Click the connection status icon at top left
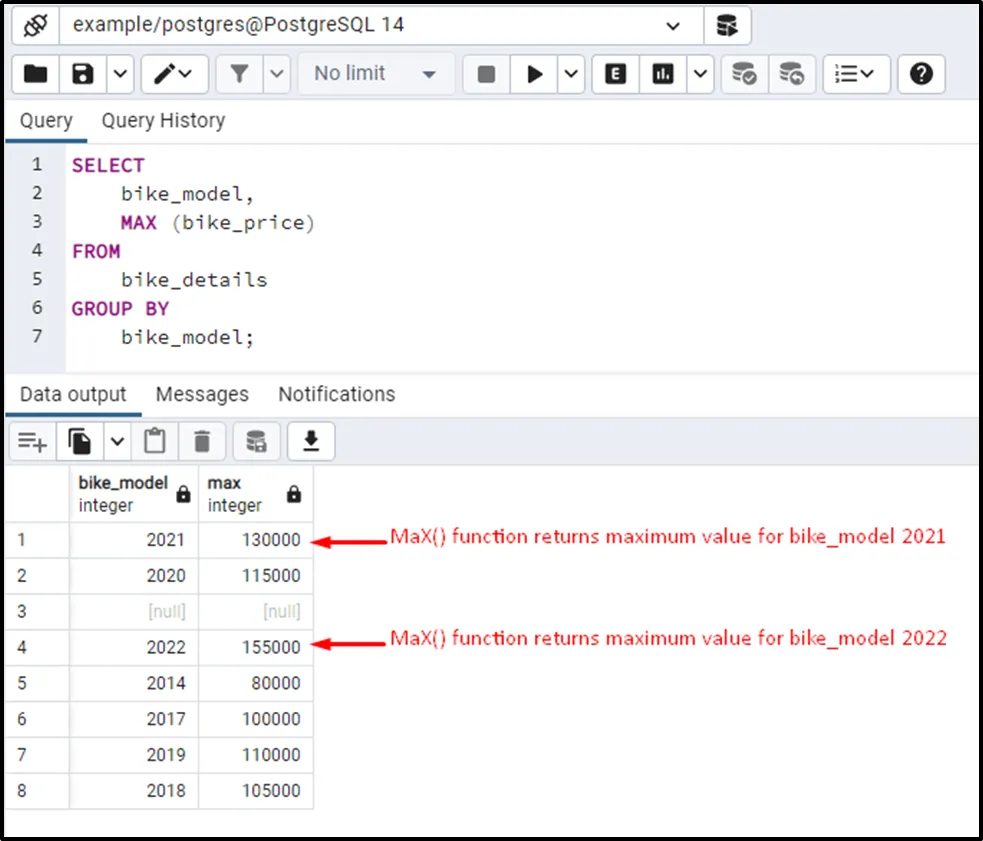 point(36,25)
